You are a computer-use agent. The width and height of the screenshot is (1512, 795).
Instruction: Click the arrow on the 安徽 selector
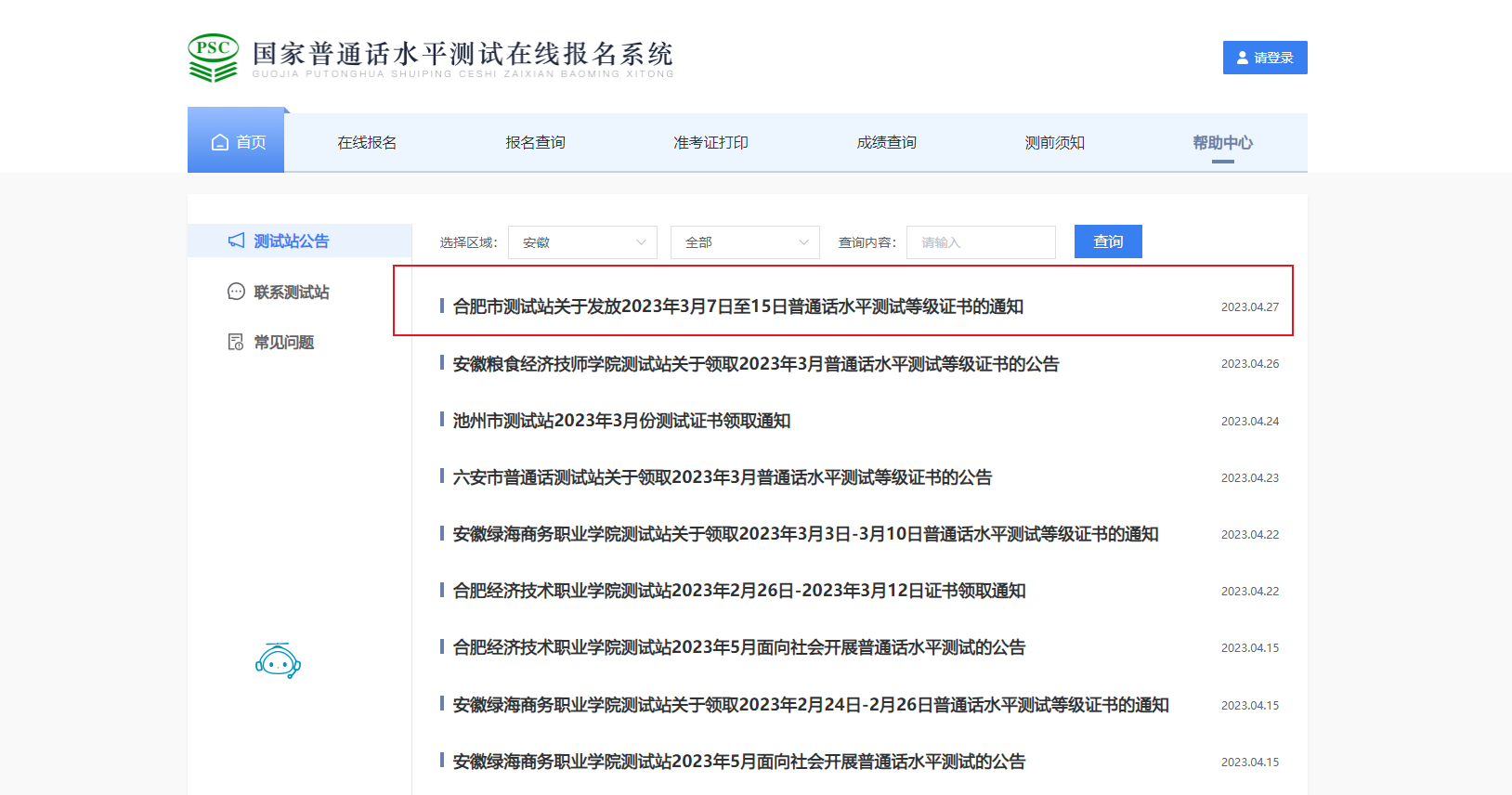point(641,242)
